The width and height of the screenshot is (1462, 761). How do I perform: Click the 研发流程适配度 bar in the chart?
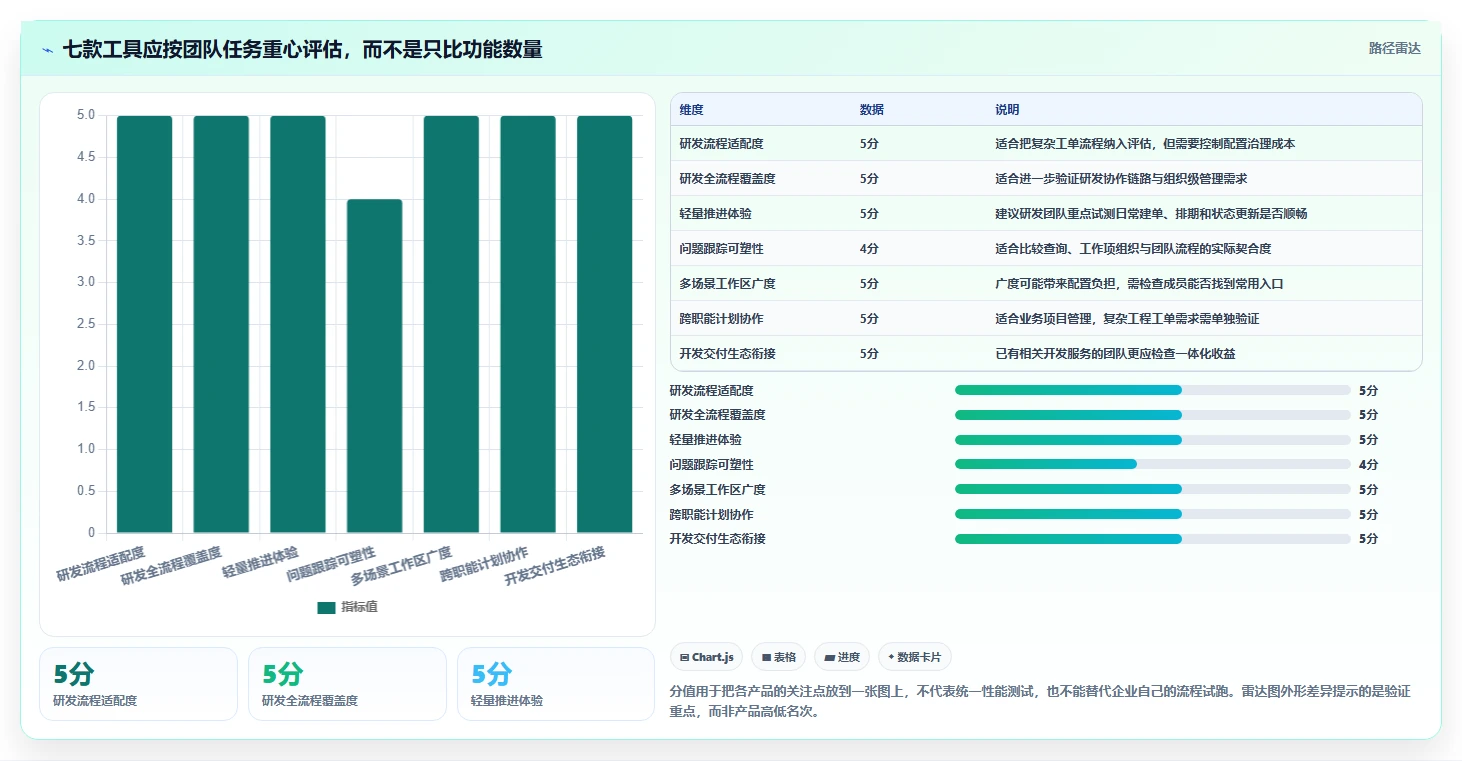(144, 324)
